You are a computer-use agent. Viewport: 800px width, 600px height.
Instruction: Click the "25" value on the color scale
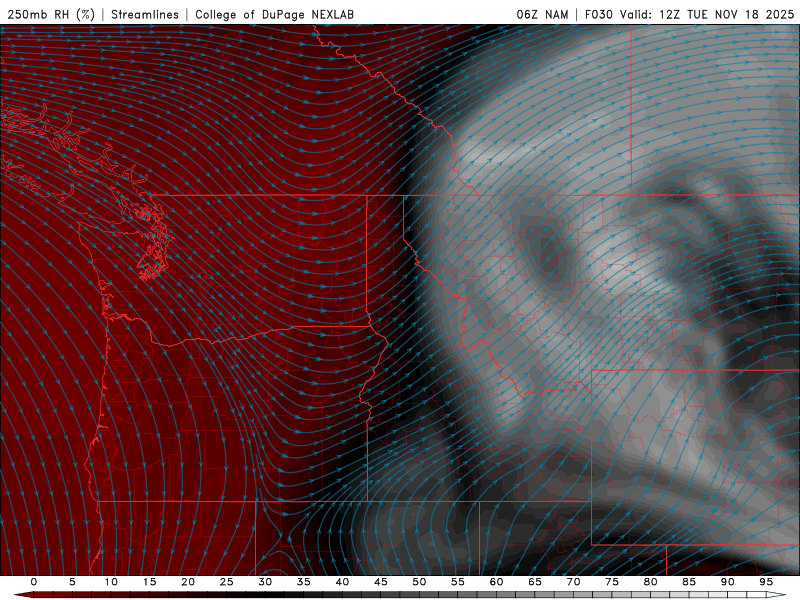click(227, 582)
